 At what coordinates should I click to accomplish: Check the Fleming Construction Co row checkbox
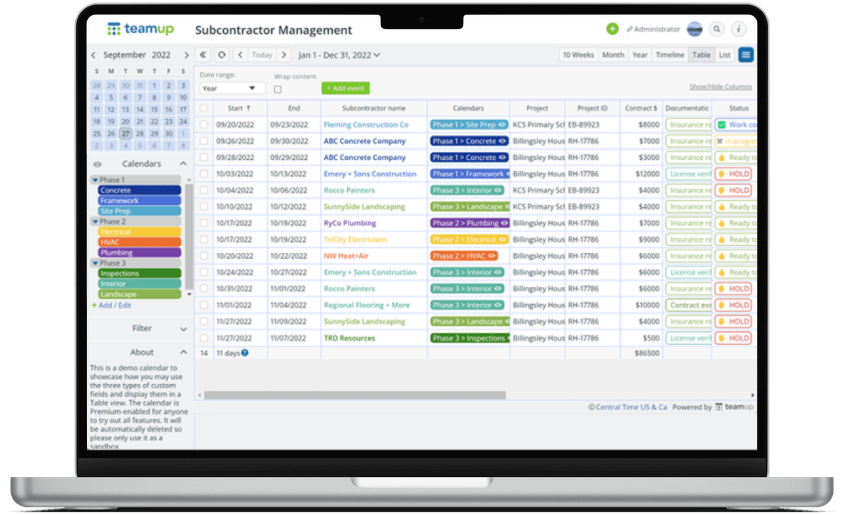pos(204,125)
